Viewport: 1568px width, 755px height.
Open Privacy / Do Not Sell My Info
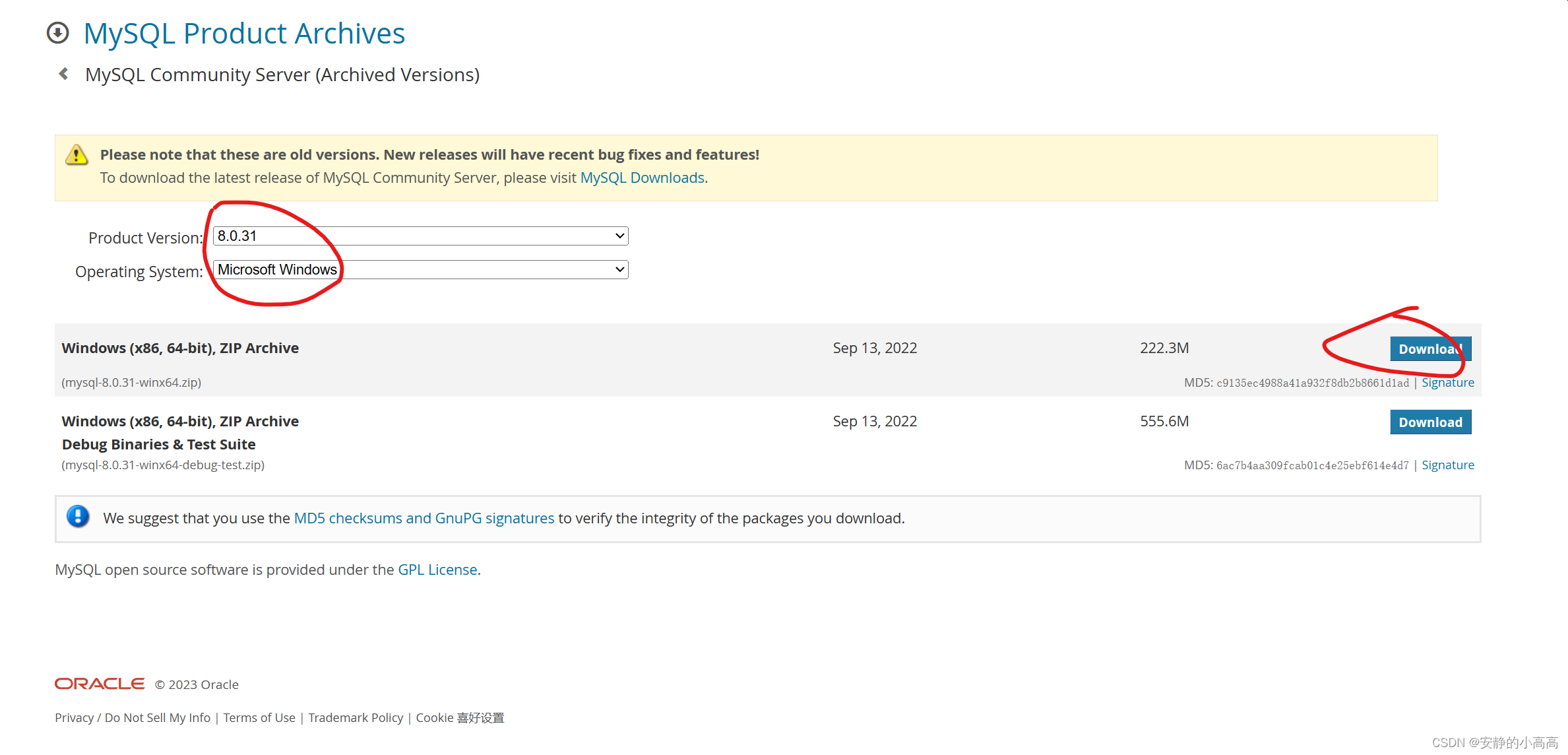133,717
